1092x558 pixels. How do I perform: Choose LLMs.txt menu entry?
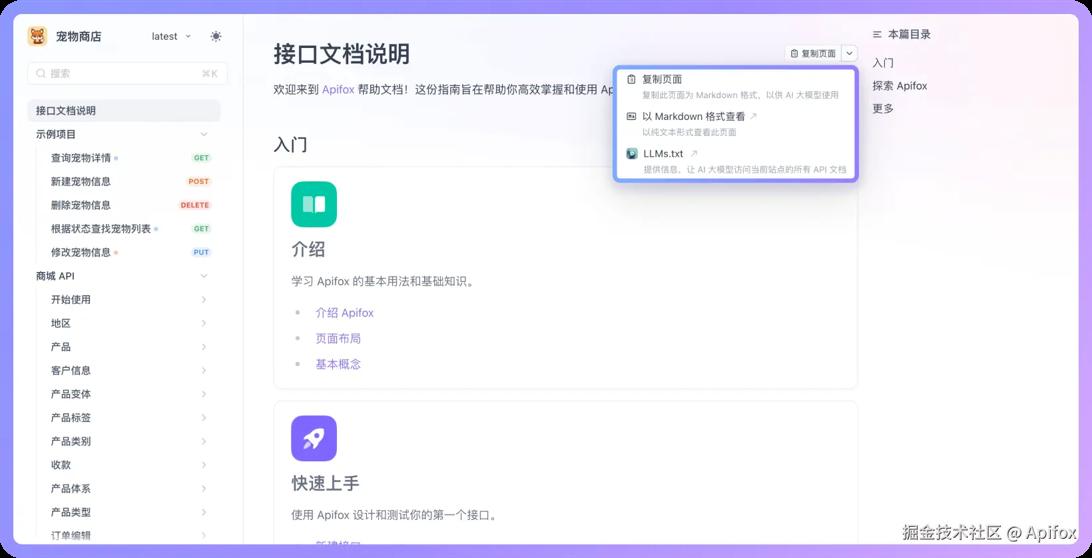(735, 160)
